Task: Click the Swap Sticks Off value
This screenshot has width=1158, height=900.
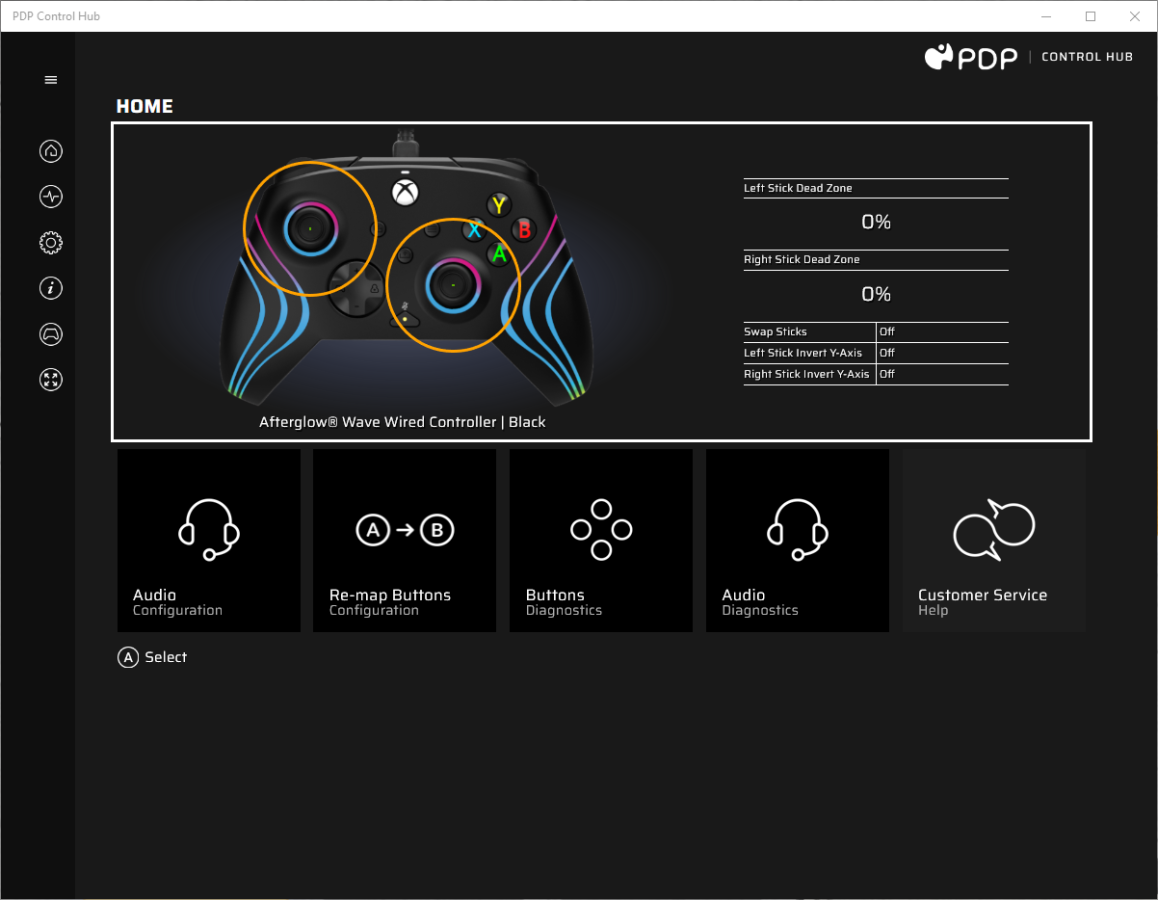Action: coord(887,332)
